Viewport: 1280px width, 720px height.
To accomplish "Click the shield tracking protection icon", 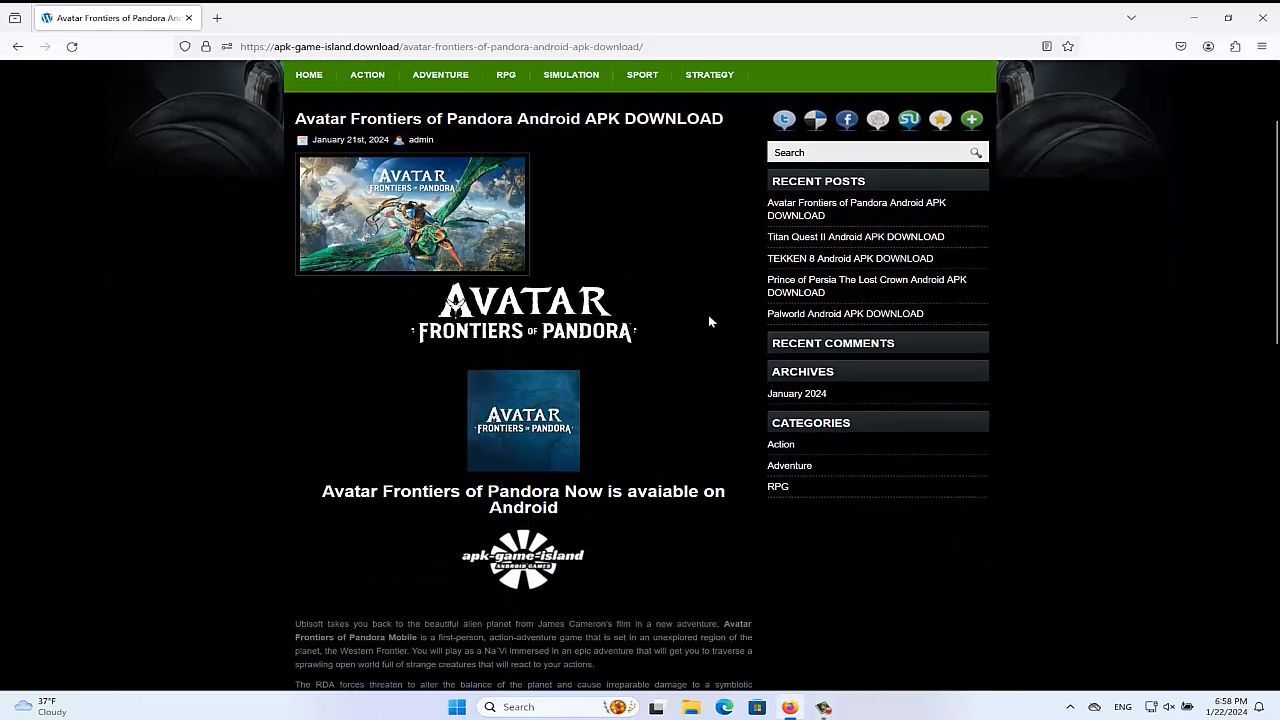I will tap(185, 46).
